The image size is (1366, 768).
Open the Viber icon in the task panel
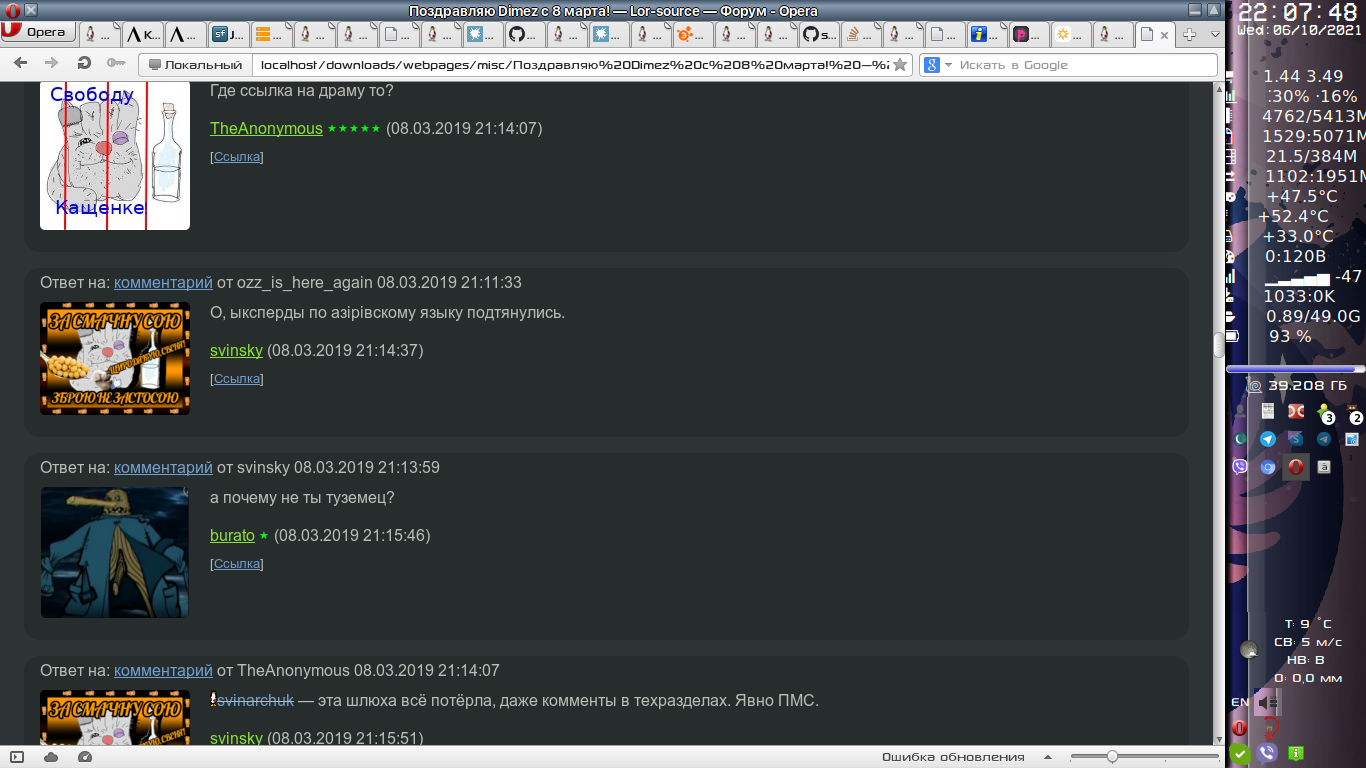(x=1240, y=467)
